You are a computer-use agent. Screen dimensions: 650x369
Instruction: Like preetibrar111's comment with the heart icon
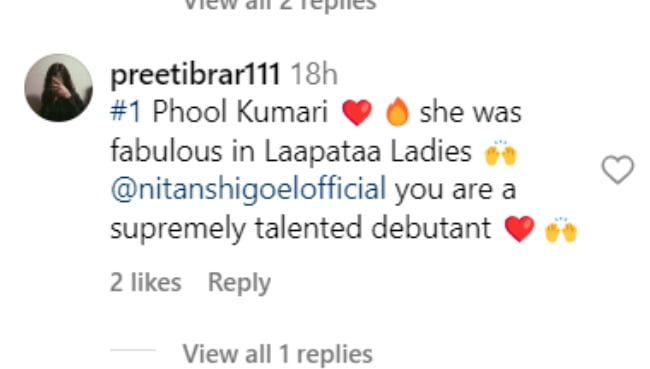(x=618, y=169)
